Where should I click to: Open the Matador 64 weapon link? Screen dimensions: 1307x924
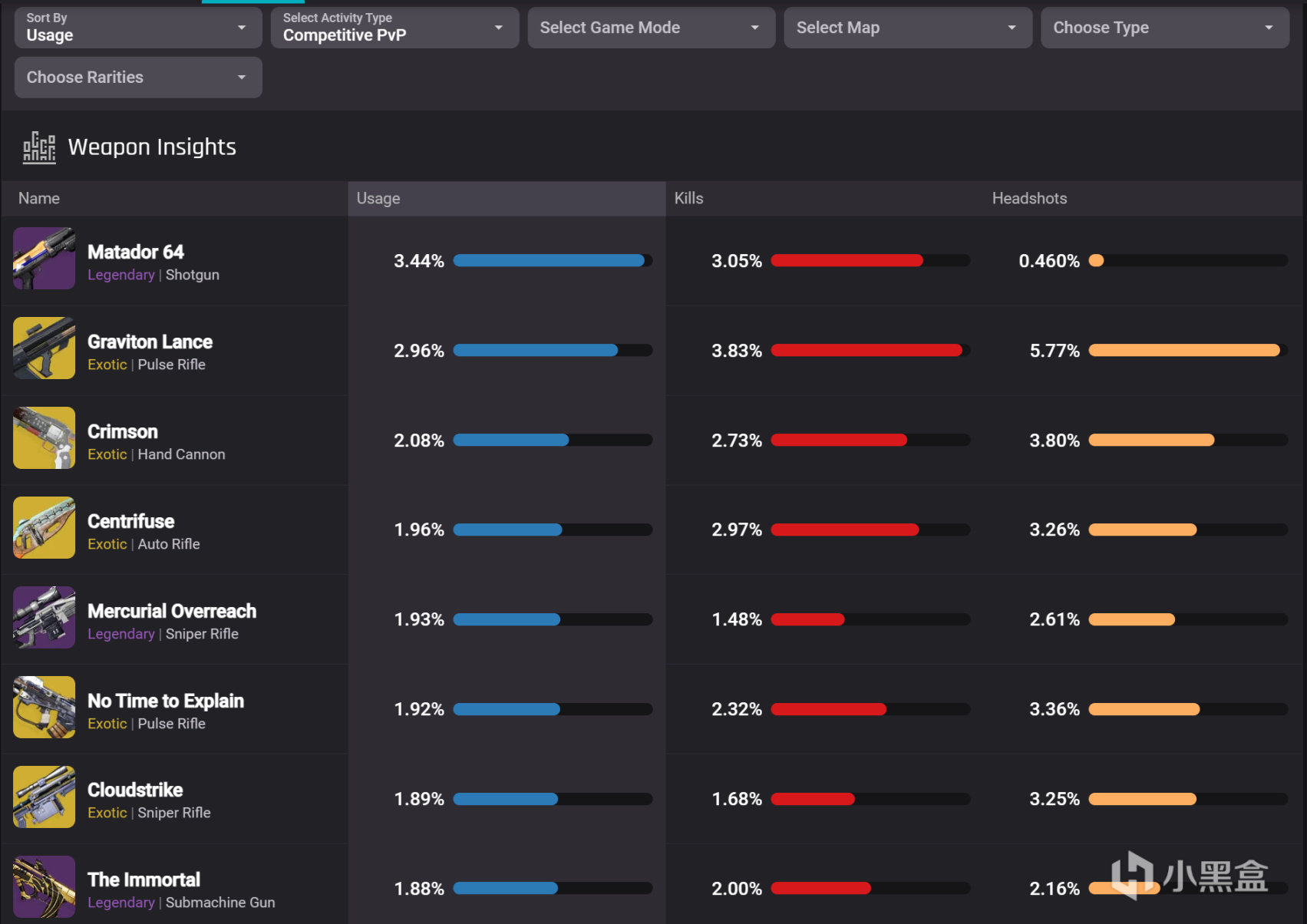click(136, 252)
